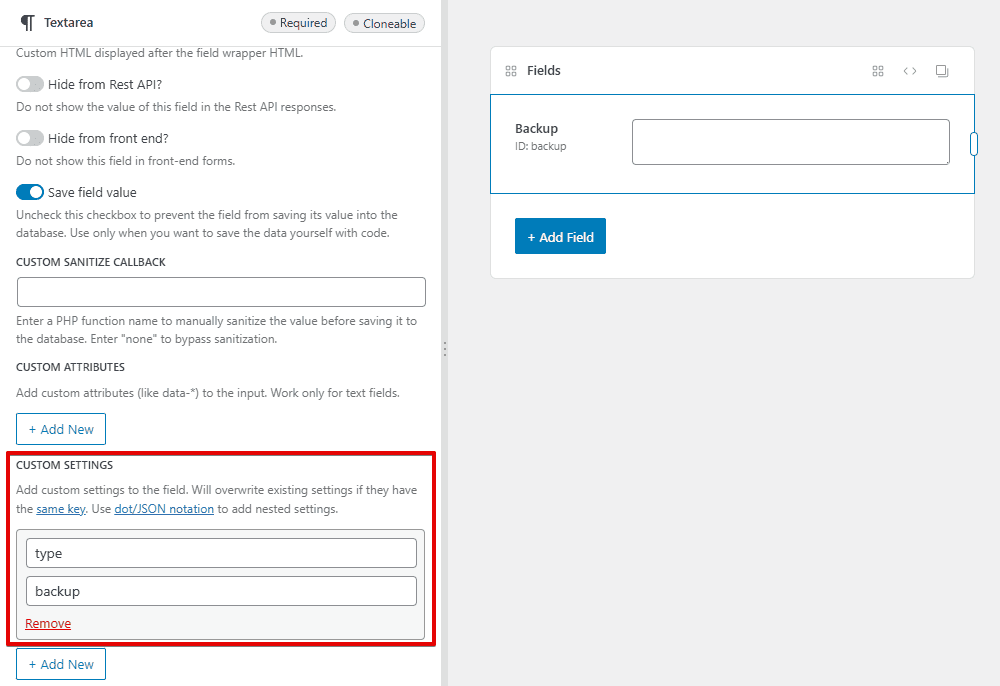
Task: Click the + Add Field button
Action: click(x=560, y=236)
